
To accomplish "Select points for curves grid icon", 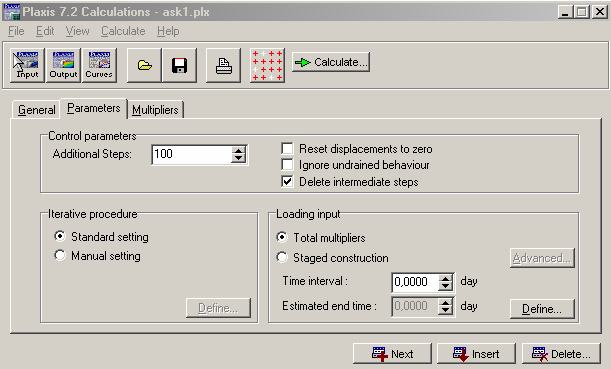I will (x=267, y=65).
